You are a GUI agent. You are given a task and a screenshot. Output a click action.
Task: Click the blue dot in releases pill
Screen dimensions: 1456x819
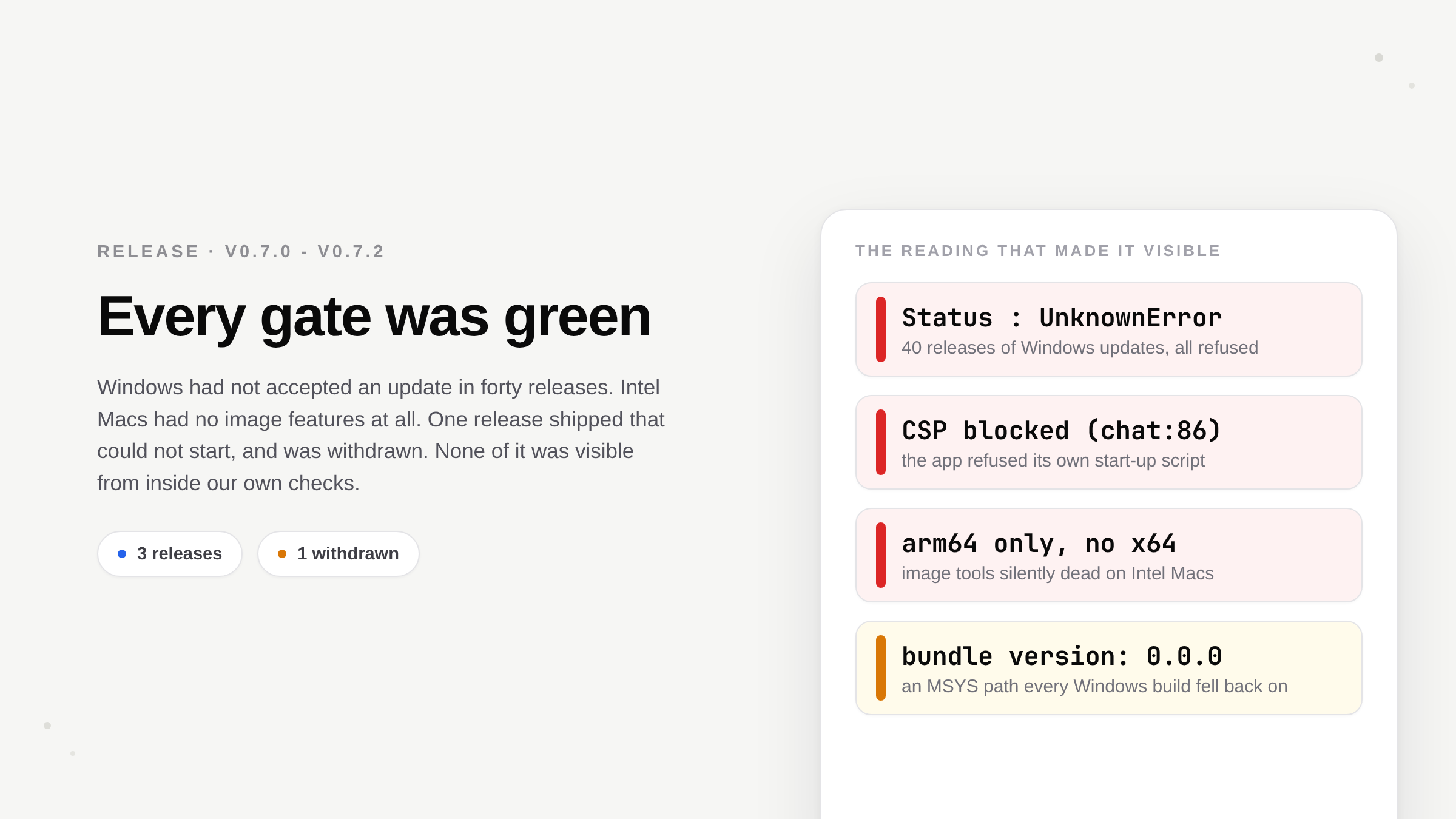tap(122, 554)
